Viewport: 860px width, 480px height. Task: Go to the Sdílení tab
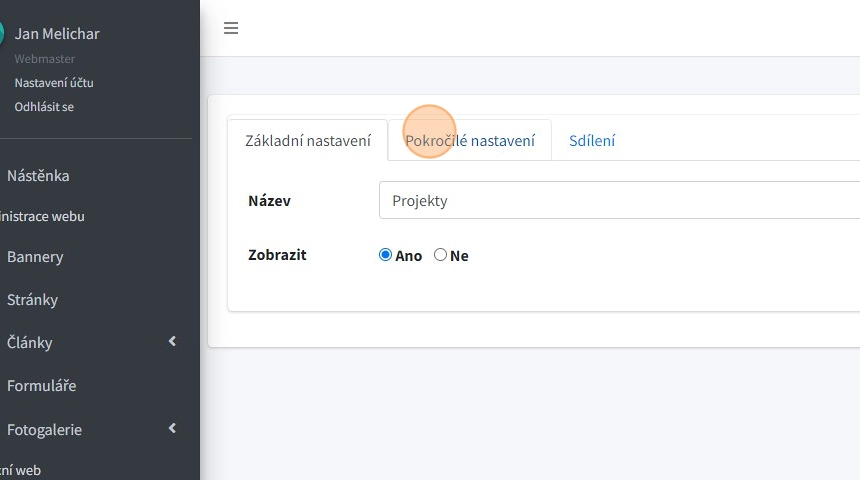pos(592,141)
